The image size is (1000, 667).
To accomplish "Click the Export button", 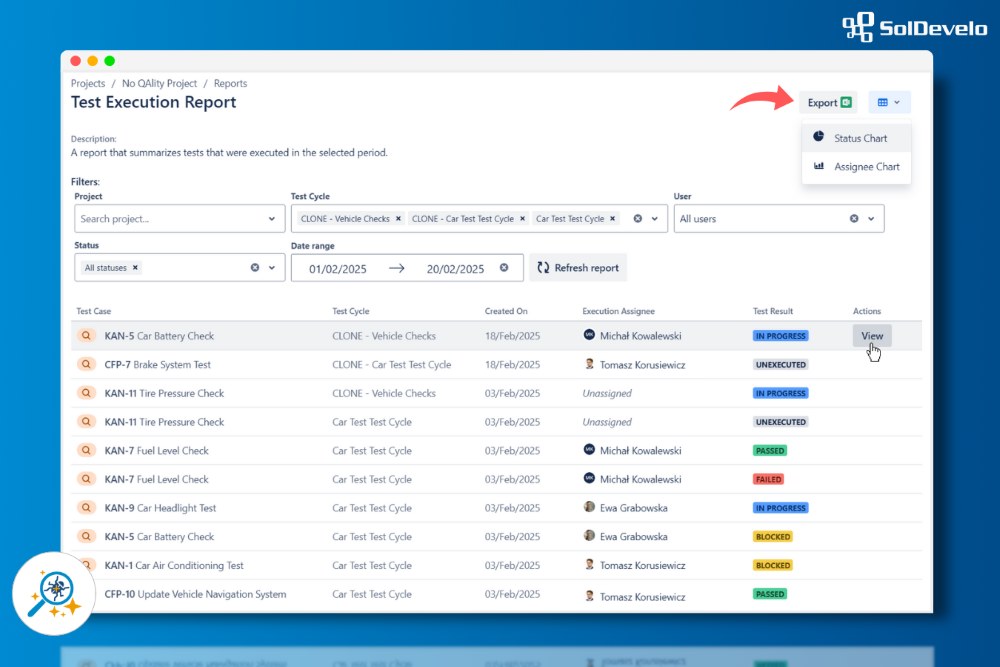I will [x=828, y=102].
